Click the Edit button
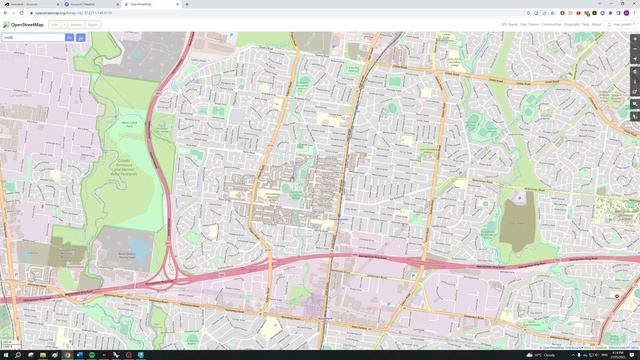The height and width of the screenshot is (360, 640). [55, 25]
